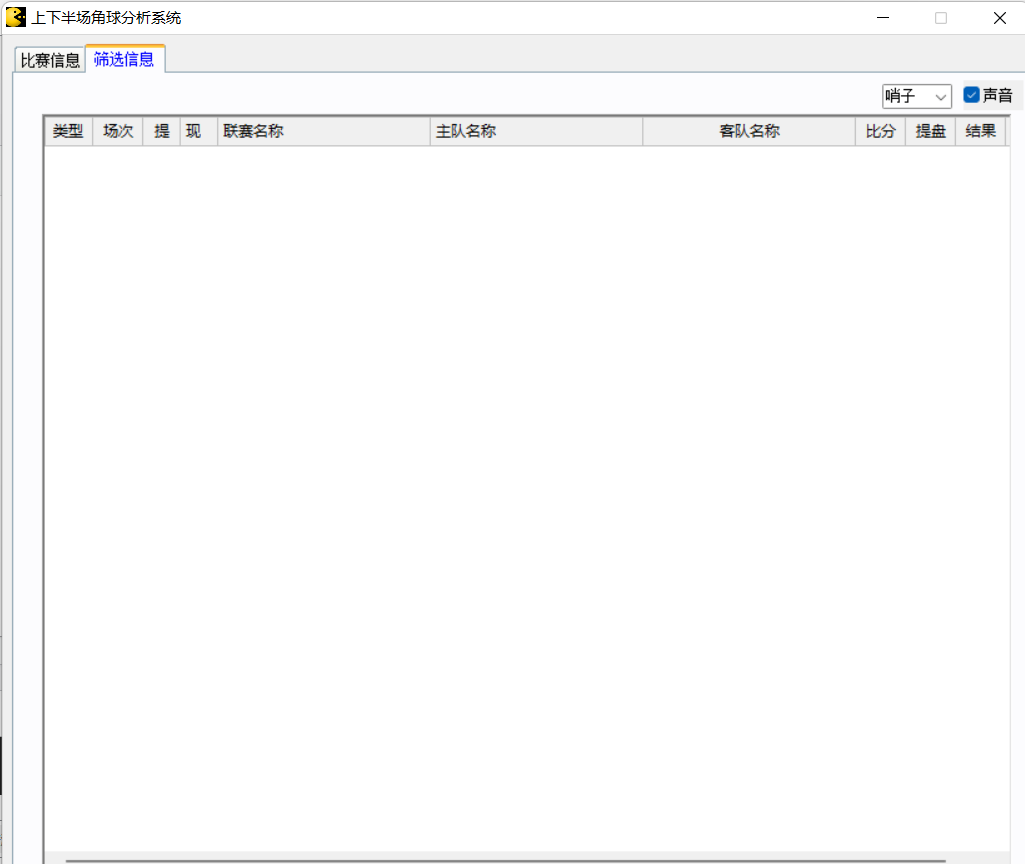Switch to the 比赛信息 tab
1025x864 pixels.
tap(50, 60)
